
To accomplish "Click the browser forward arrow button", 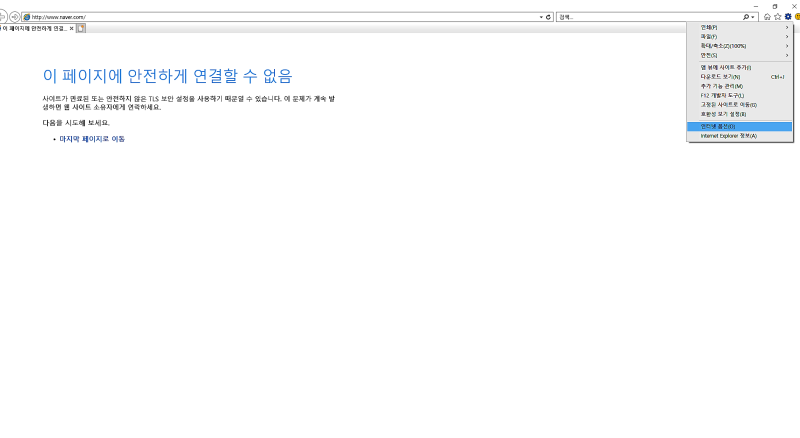I will [15, 17].
